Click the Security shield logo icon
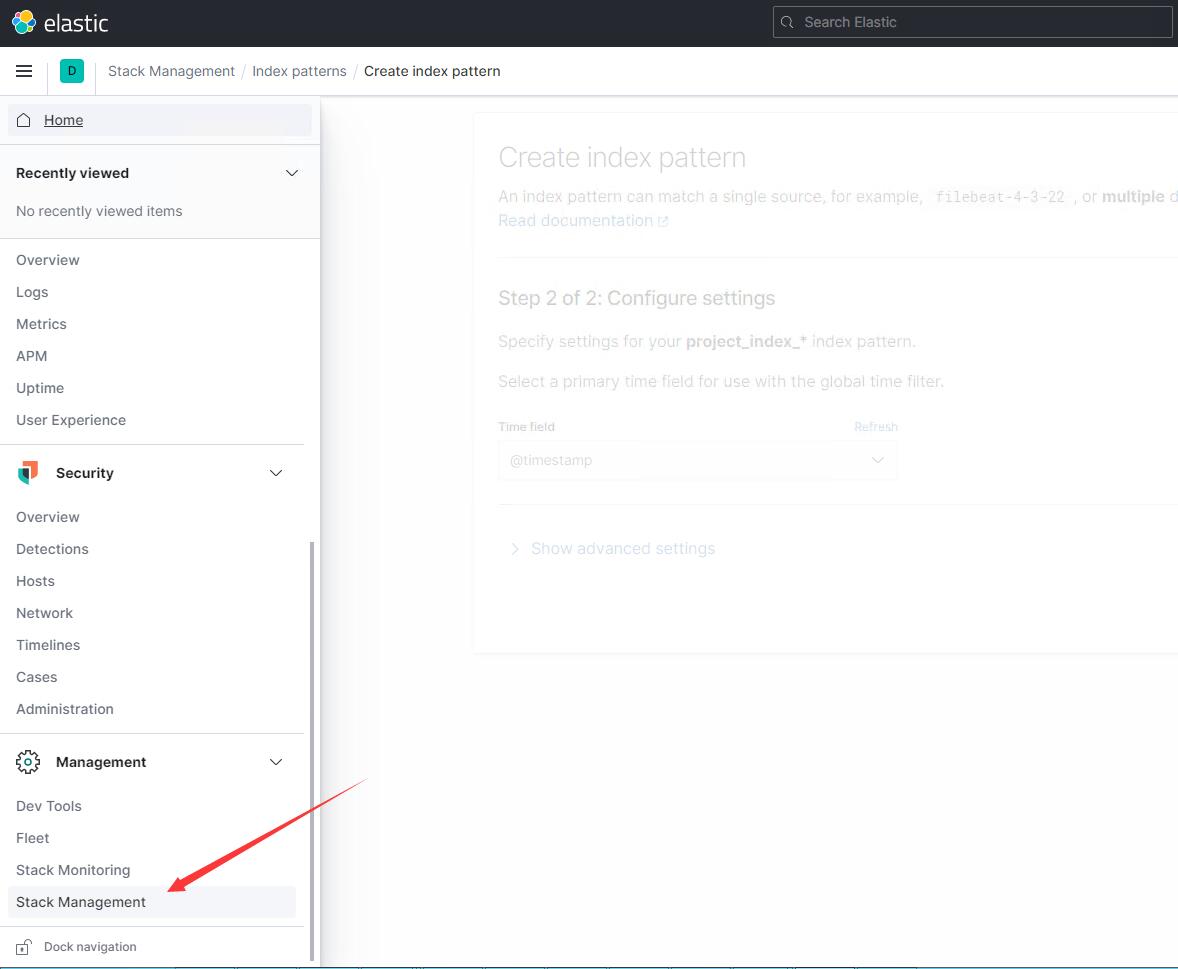 coord(28,473)
